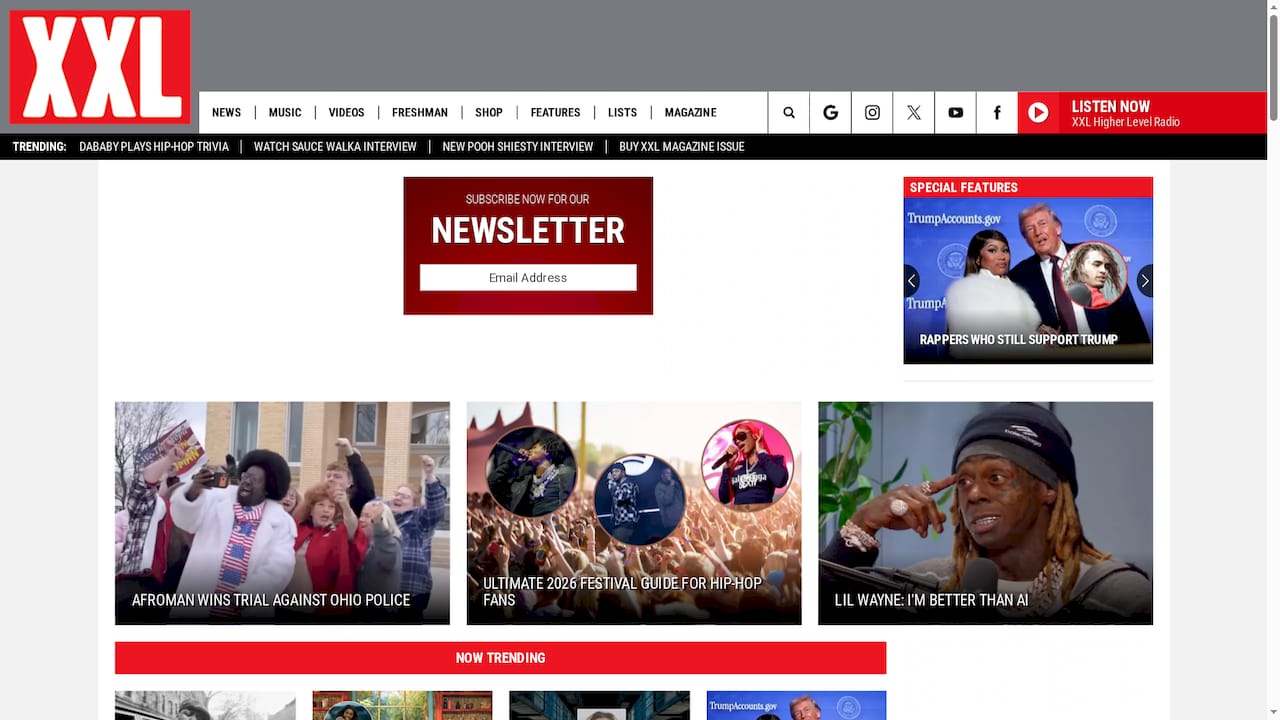Open New Pooh Shiesty Interview link
Viewport: 1280px width, 720px height.
(518, 147)
